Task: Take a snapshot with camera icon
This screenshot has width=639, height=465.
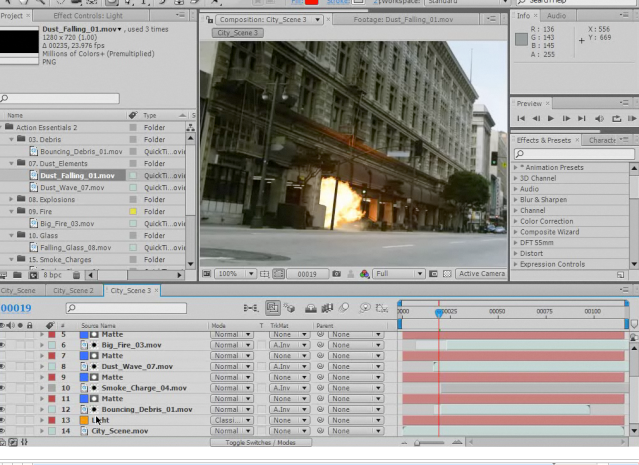Action: (x=336, y=274)
